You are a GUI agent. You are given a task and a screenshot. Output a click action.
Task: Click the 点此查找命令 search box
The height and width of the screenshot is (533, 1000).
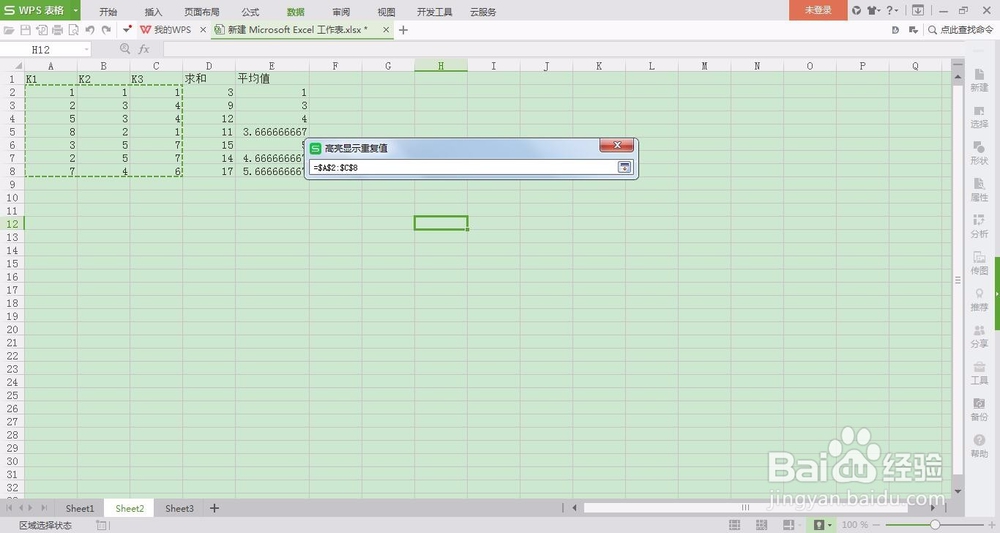coord(960,30)
